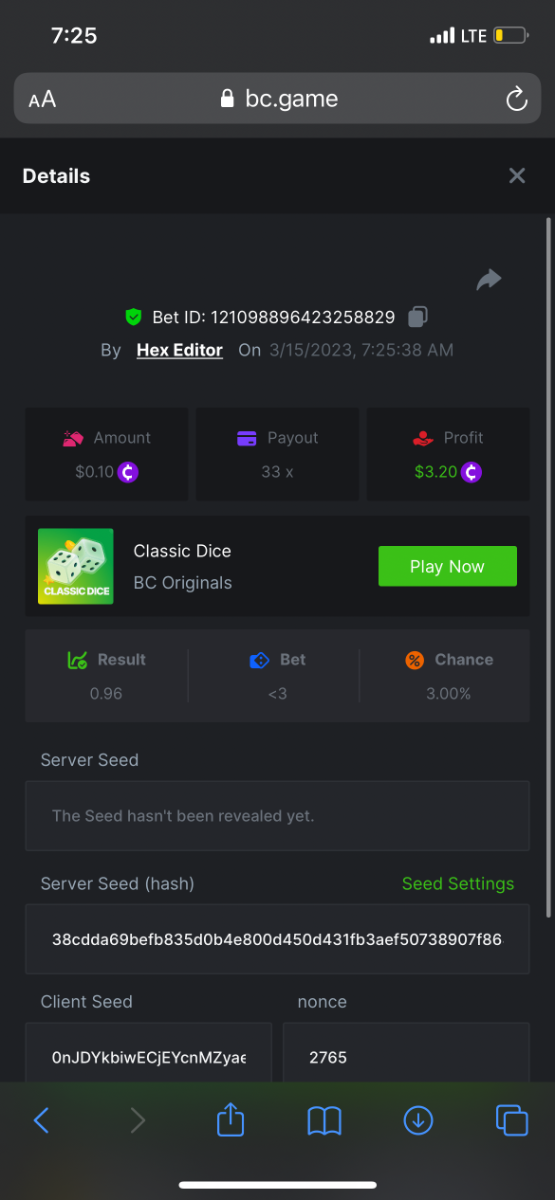Copy the Bet ID with copy icon
Screen dimensions: 555x1200
[418, 317]
